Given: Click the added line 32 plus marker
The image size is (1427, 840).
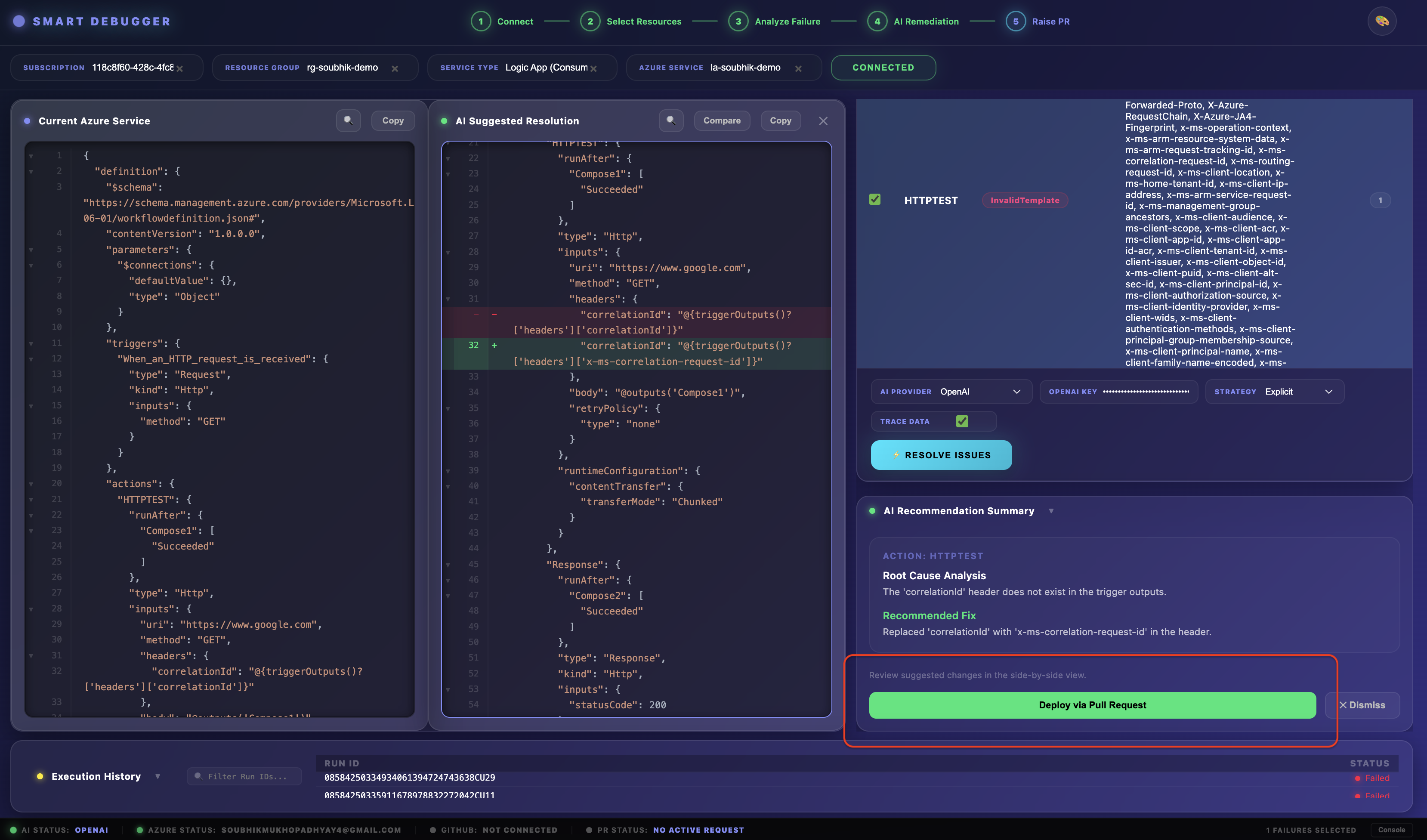Looking at the screenshot, I should 494,345.
